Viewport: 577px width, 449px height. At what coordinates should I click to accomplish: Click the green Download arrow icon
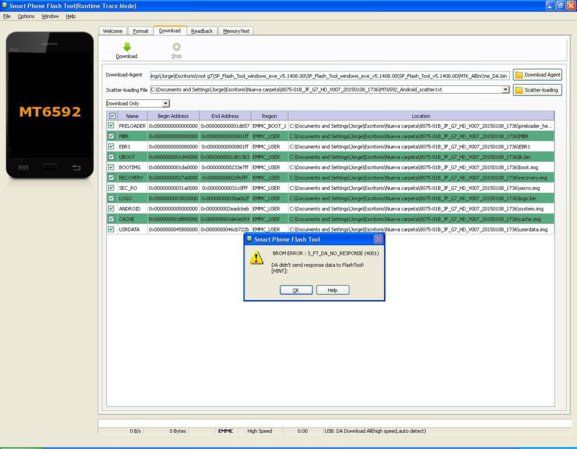[x=127, y=47]
